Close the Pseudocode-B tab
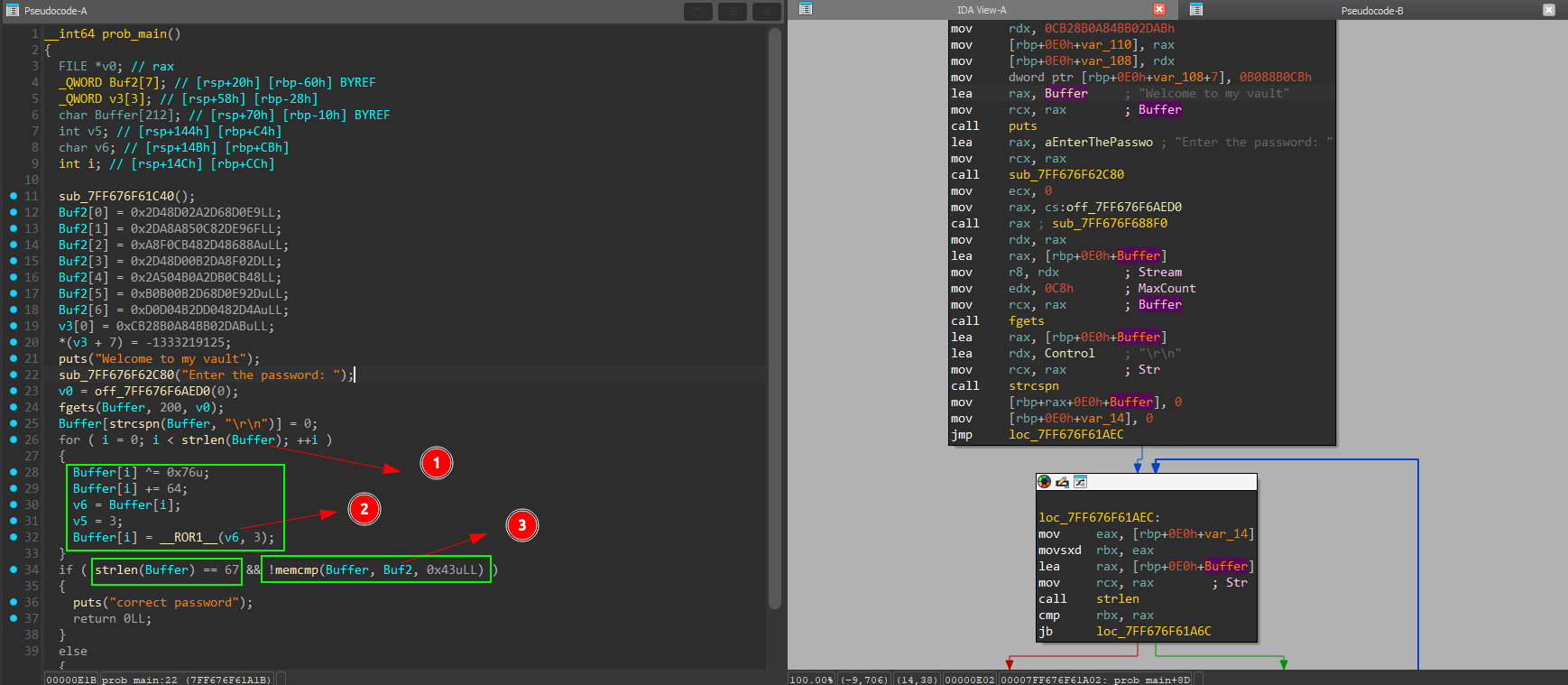Screen dimensions: 1568x685 pos(1549,10)
